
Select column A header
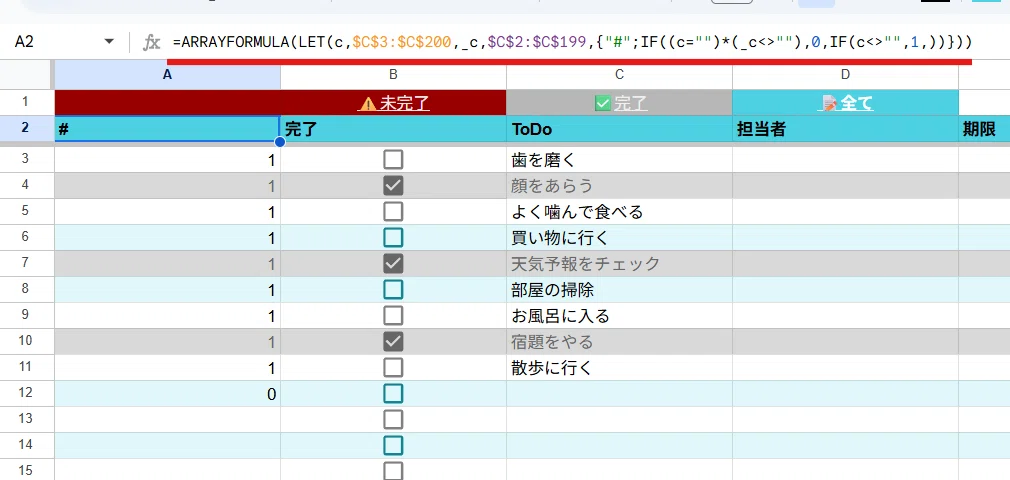point(167,75)
